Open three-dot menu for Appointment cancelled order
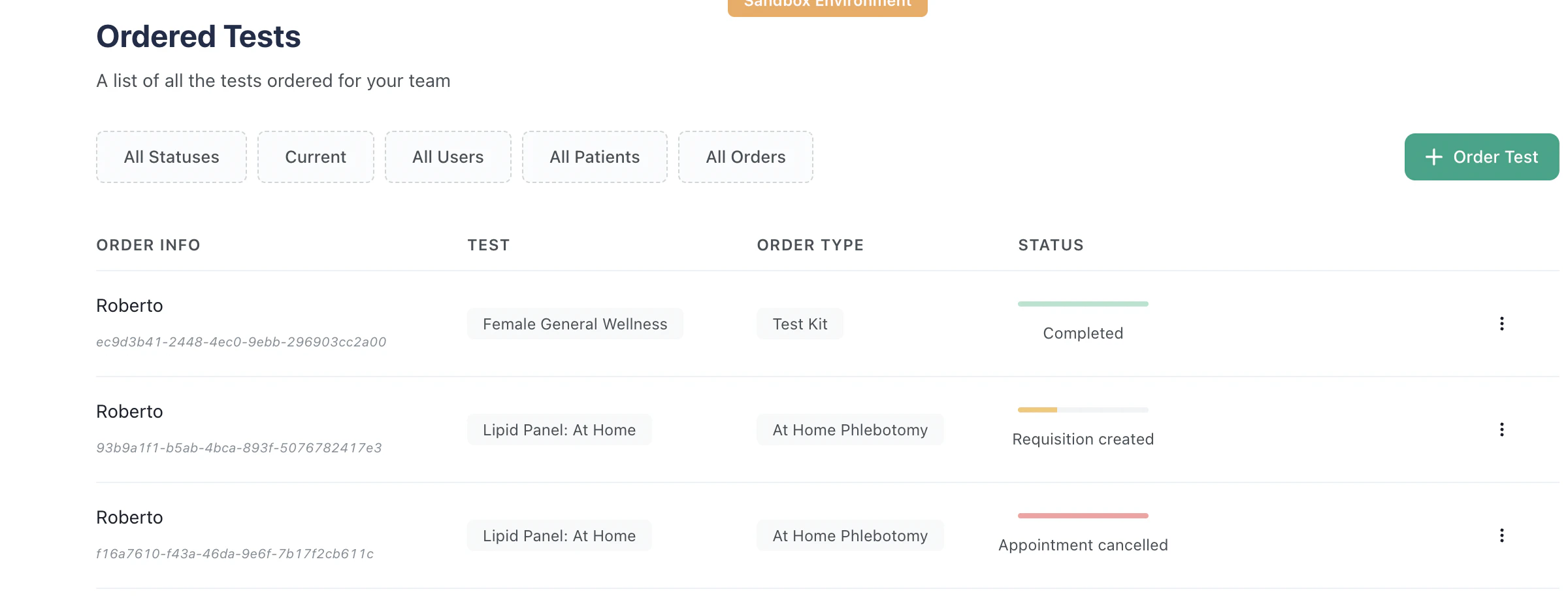 pos(1501,535)
